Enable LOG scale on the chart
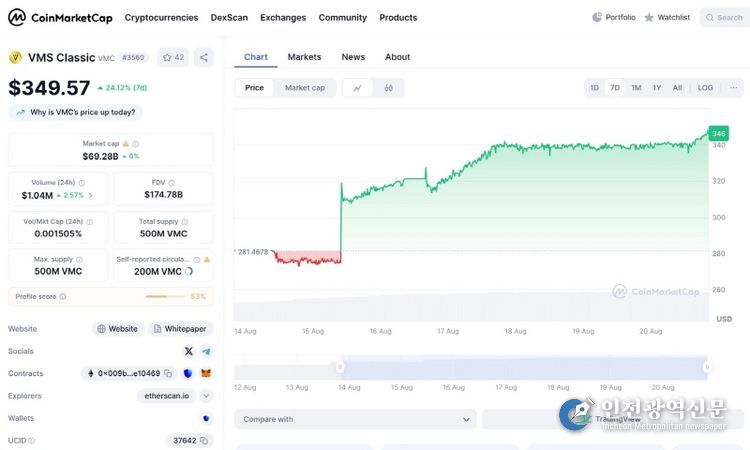The height and width of the screenshot is (450, 750). (x=705, y=88)
